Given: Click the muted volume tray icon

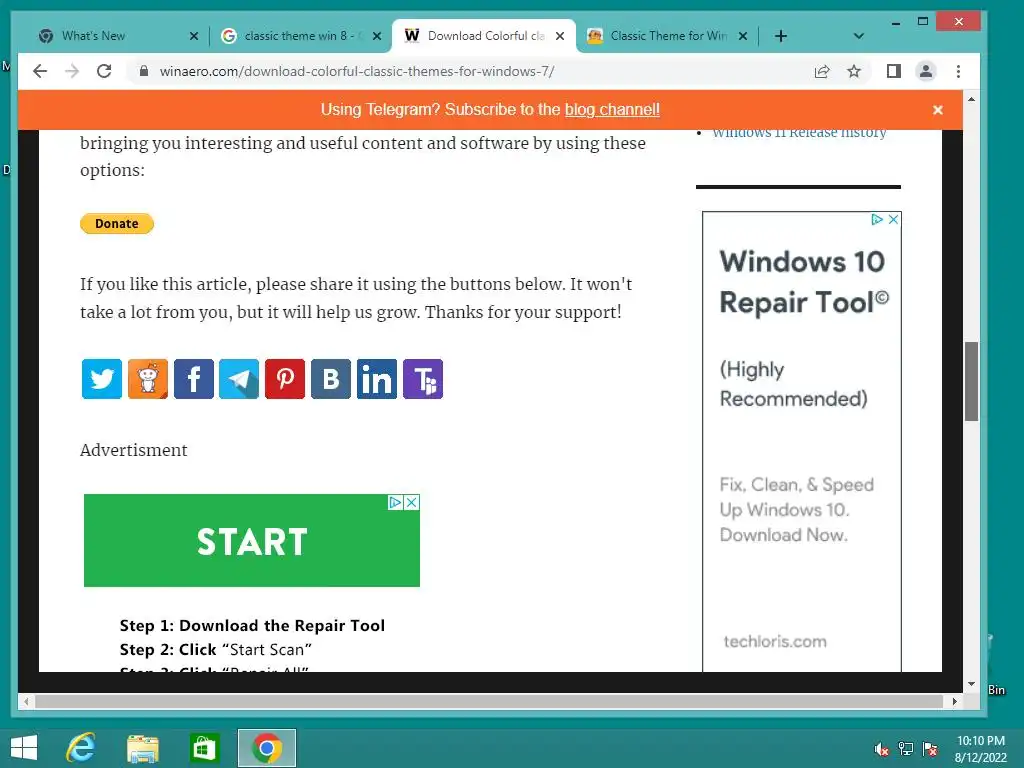Looking at the screenshot, I should 881,749.
